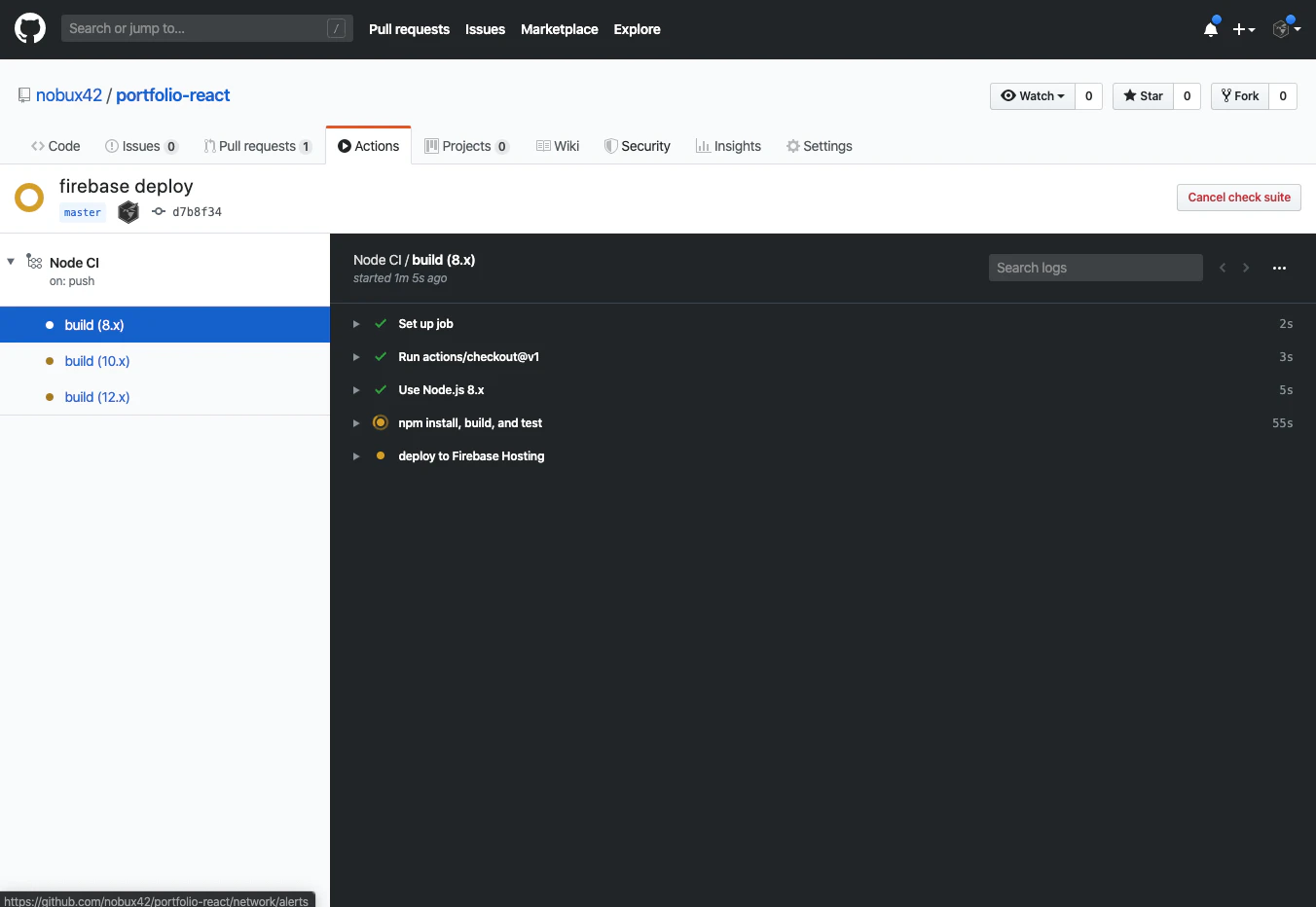1316x907 pixels.
Task: Click the GitHub Octocat logo
Action: point(30,28)
